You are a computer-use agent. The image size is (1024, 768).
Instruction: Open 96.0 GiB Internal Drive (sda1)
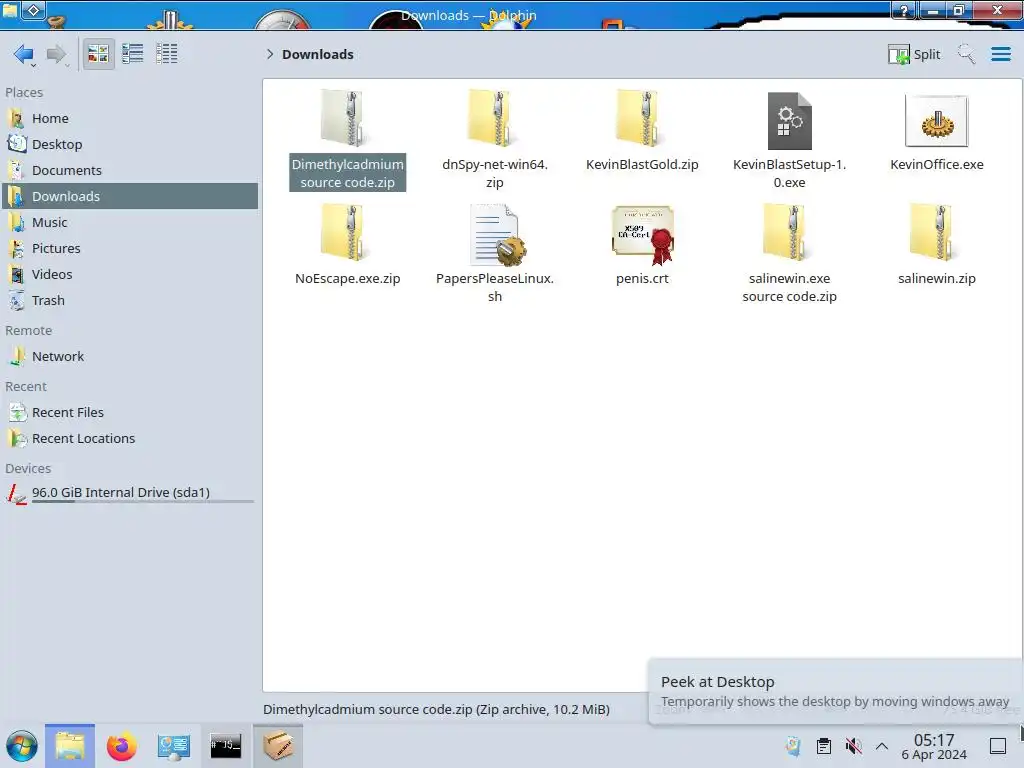[x=130, y=493]
